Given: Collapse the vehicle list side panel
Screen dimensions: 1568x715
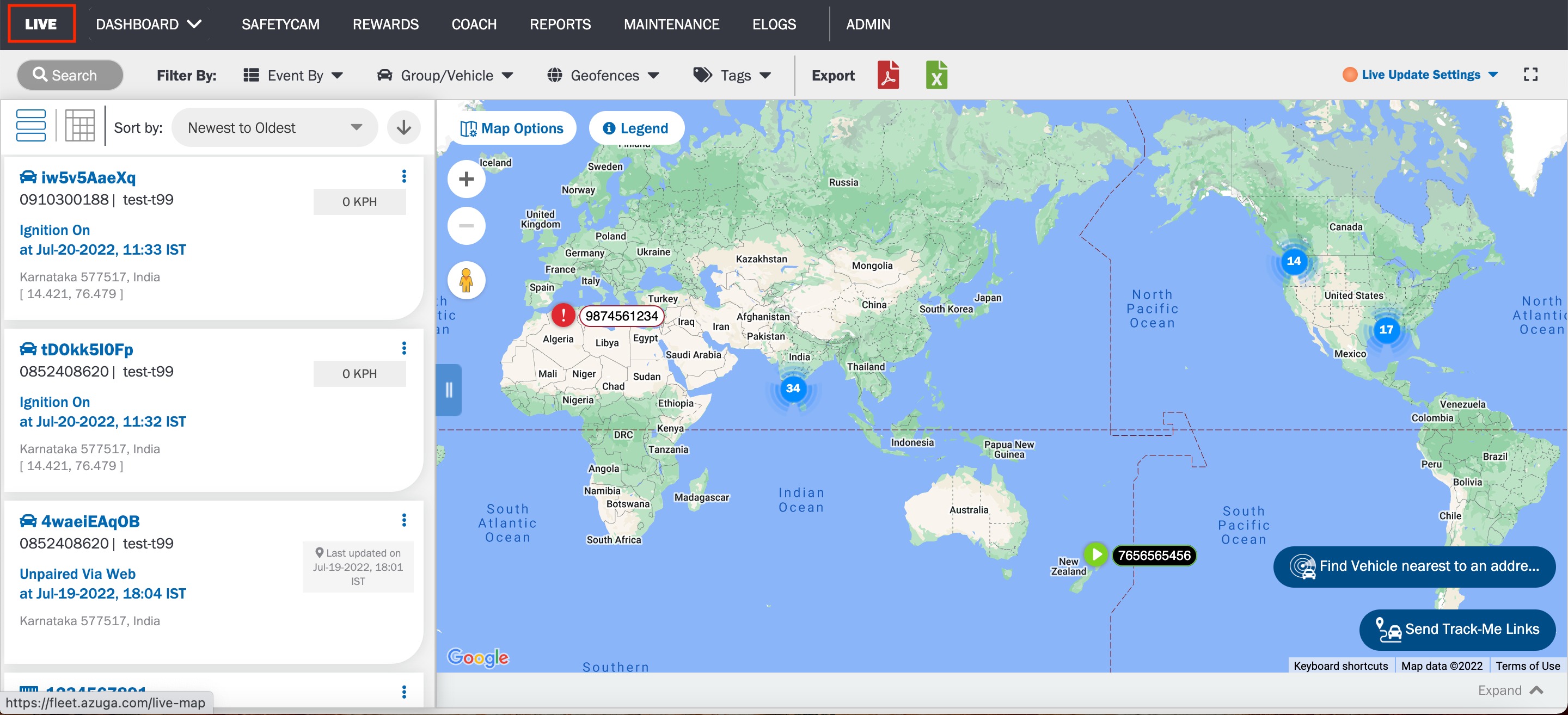Looking at the screenshot, I should pos(449,390).
